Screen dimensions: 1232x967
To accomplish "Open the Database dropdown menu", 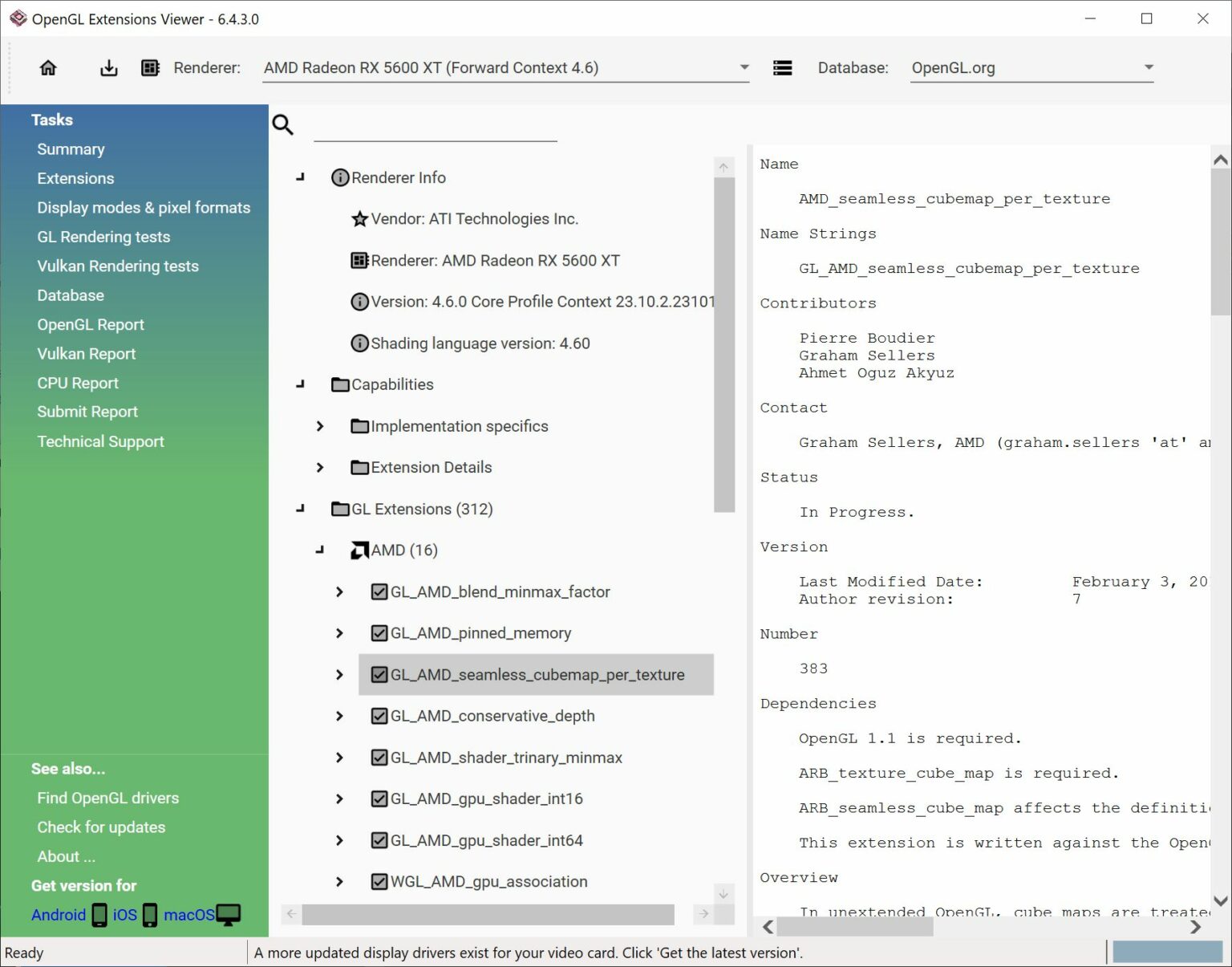I will 1148,67.
